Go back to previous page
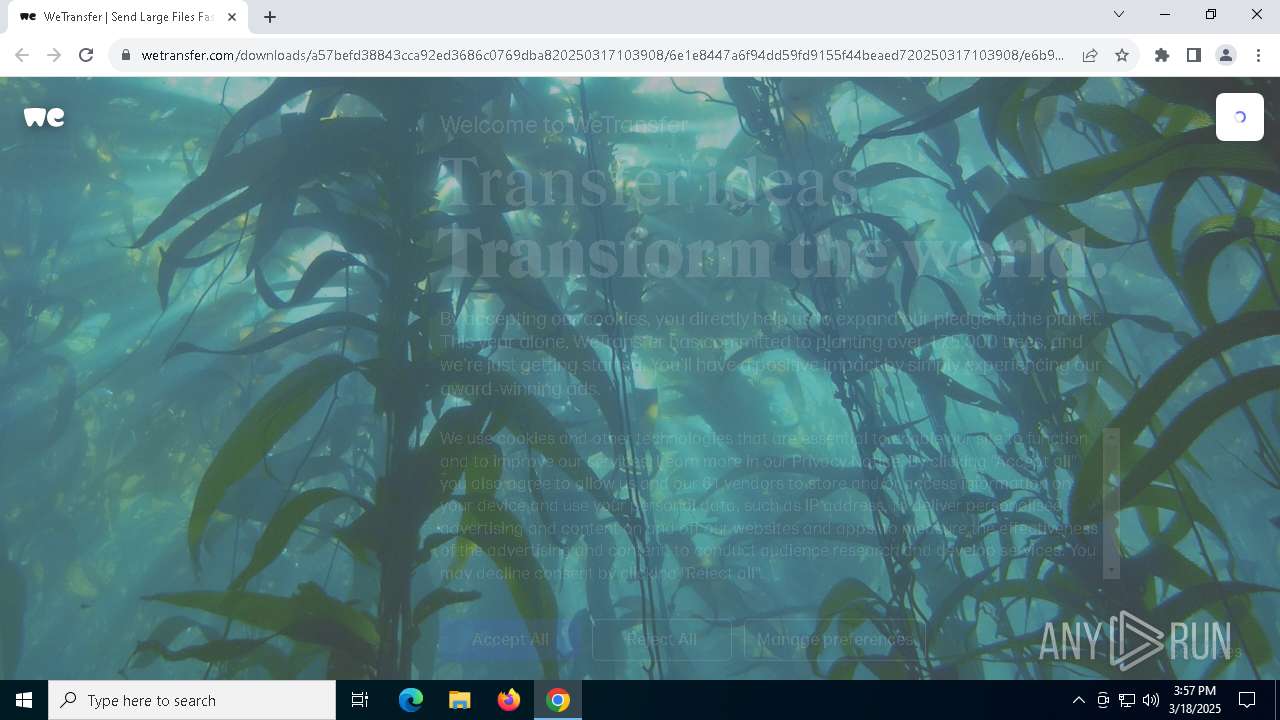The height and width of the screenshot is (720, 1280). click(22, 55)
